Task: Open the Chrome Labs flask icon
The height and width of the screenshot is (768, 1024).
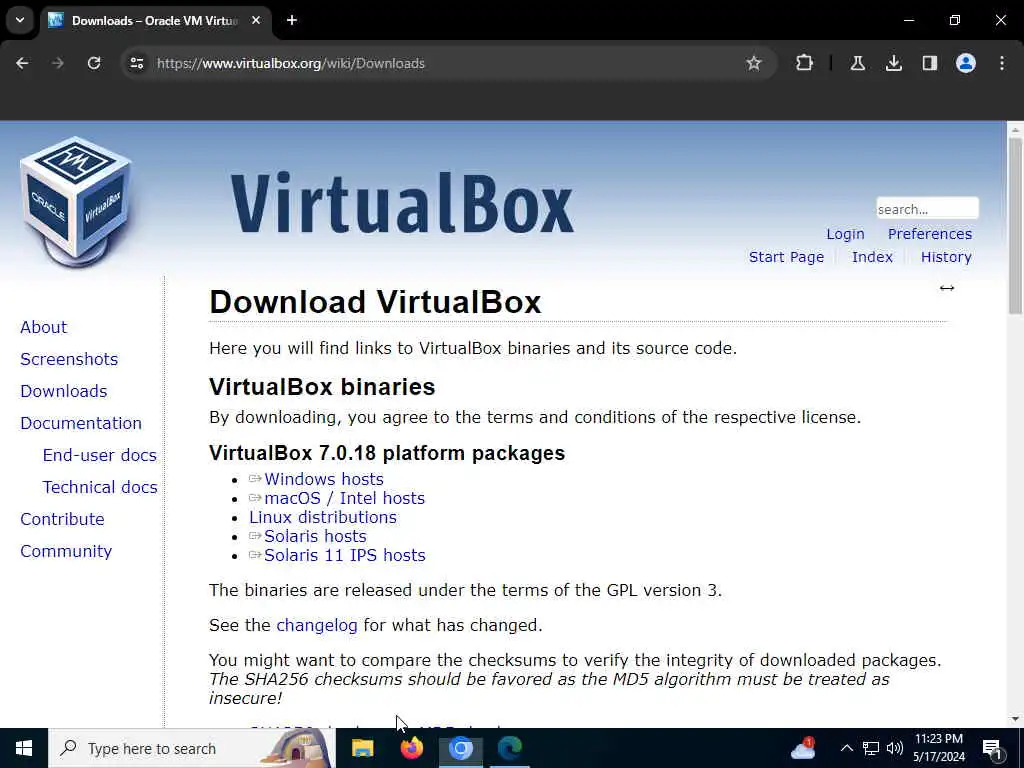Action: click(857, 63)
